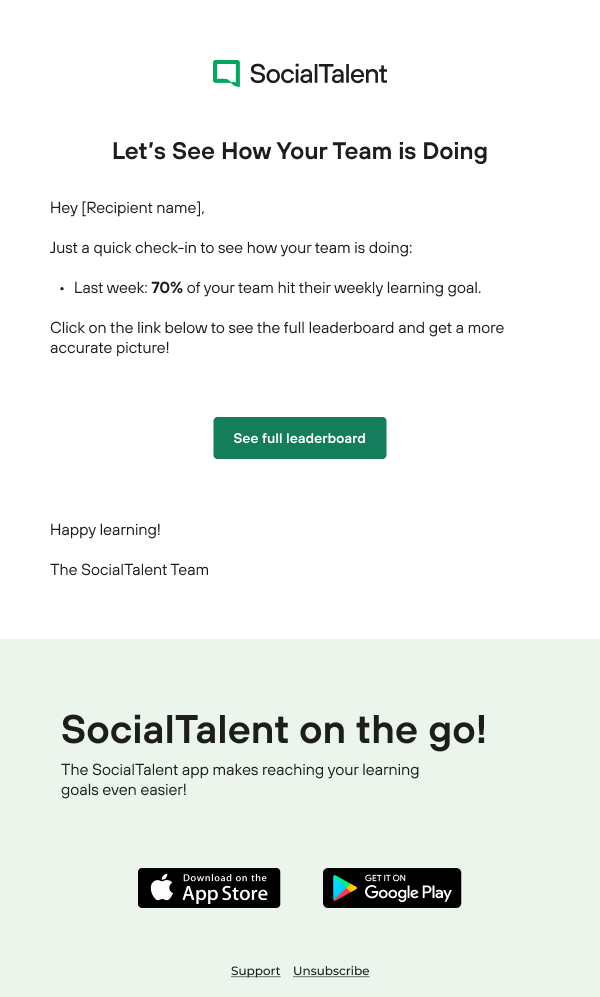The image size is (600, 997).
Task: Click the "Happy learning!" sign-off text
Action: [105, 530]
